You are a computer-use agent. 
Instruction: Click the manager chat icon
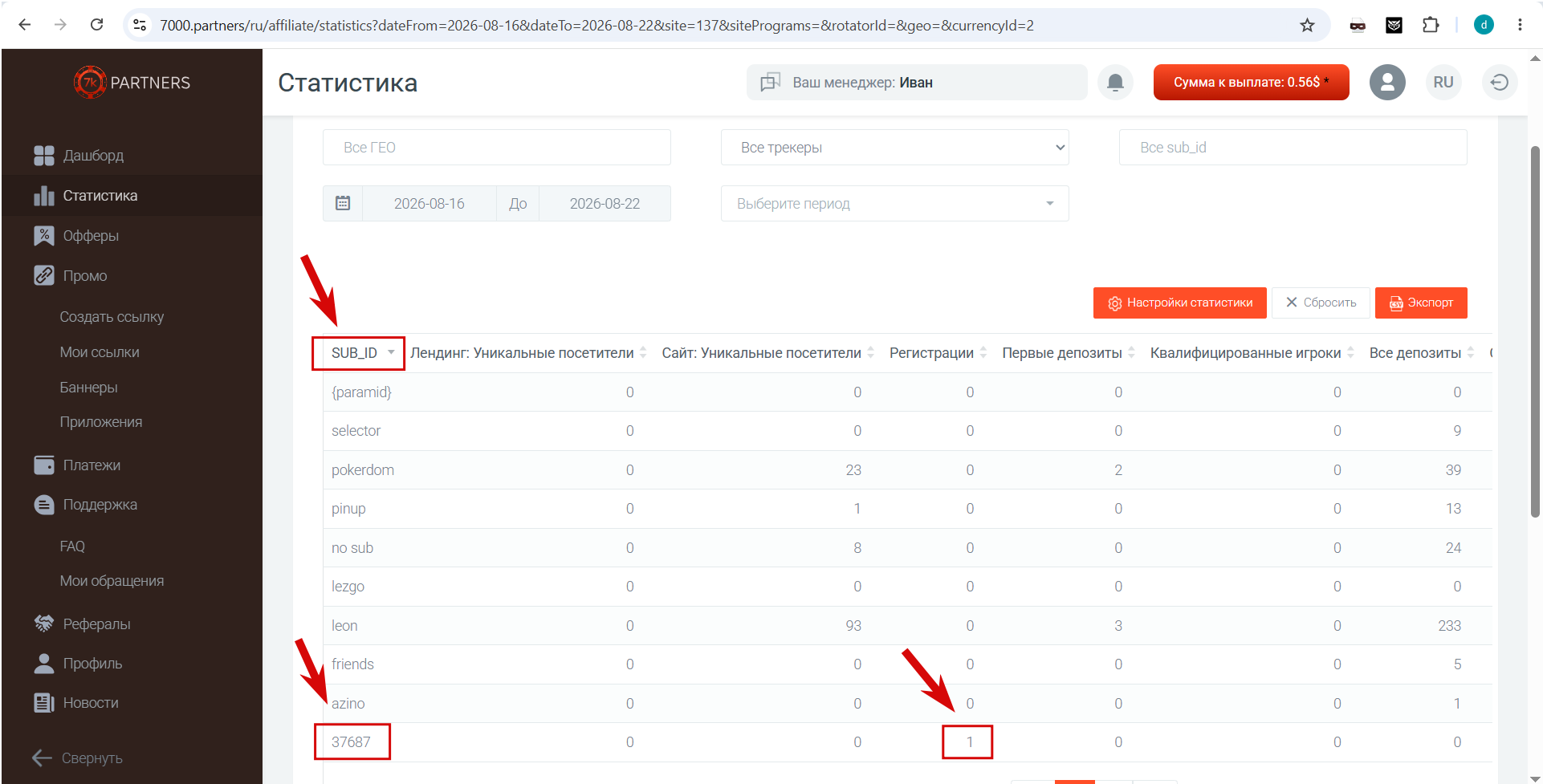pos(771,82)
